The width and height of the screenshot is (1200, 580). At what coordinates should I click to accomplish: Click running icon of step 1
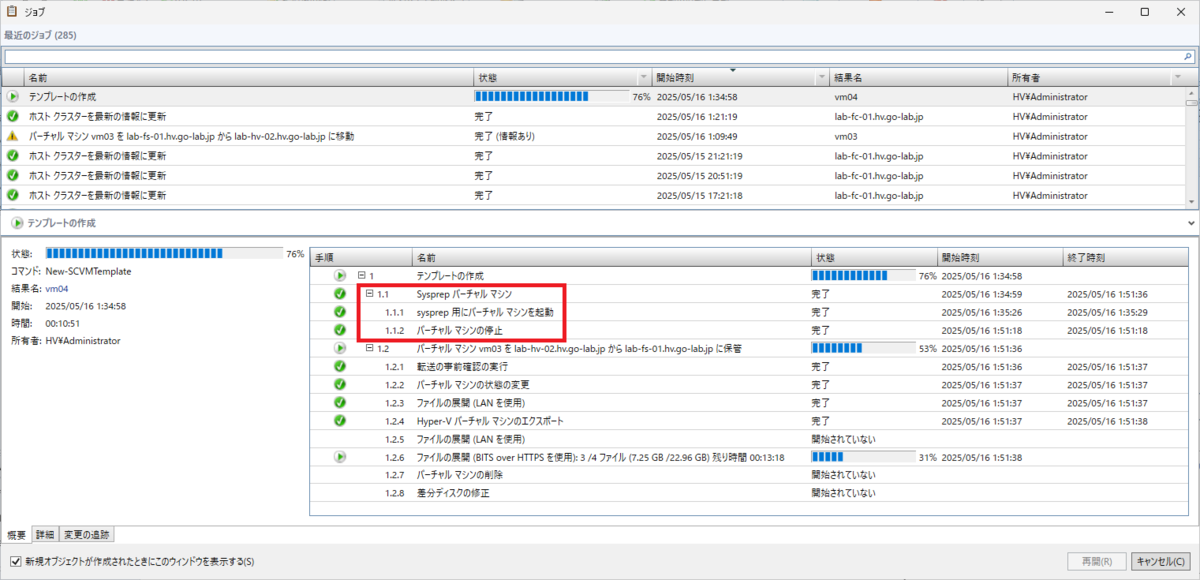(x=340, y=275)
